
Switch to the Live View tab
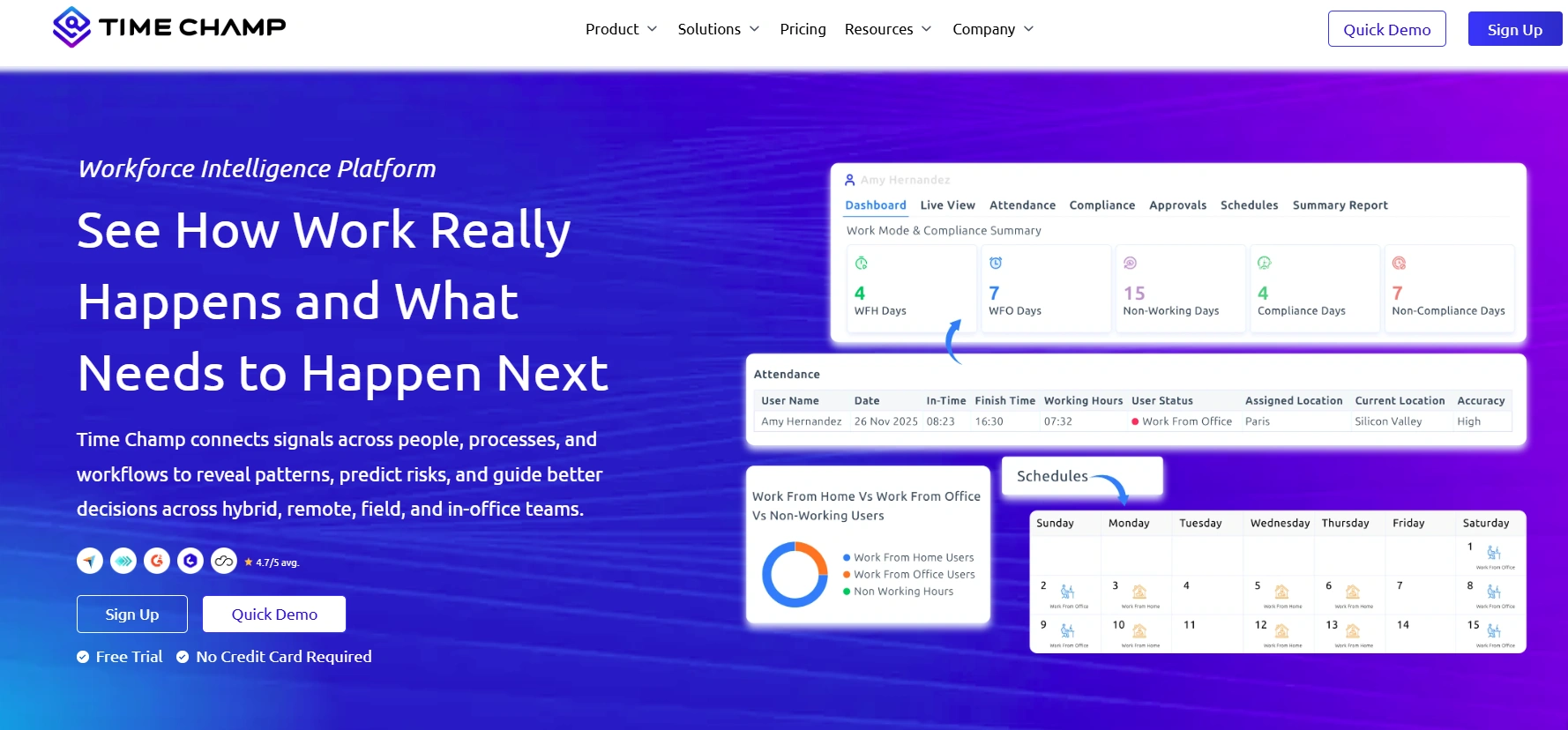click(x=947, y=205)
